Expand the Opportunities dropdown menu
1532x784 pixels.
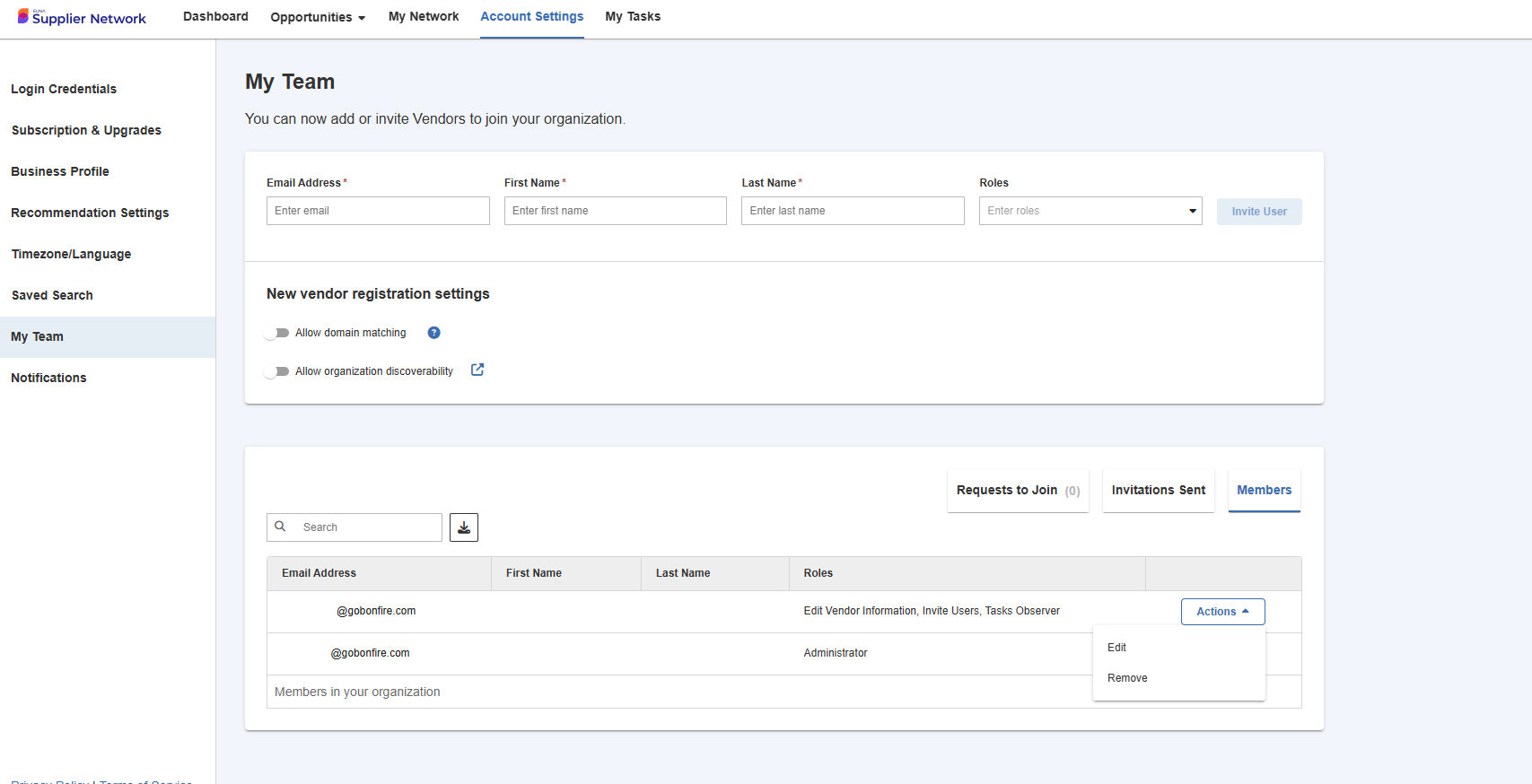(318, 17)
